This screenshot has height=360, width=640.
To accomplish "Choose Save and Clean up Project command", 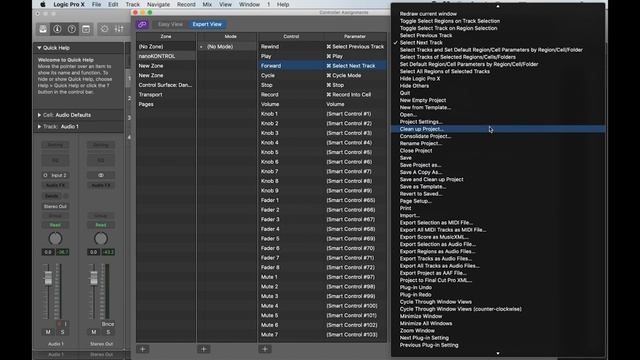I will click(x=498, y=180).
